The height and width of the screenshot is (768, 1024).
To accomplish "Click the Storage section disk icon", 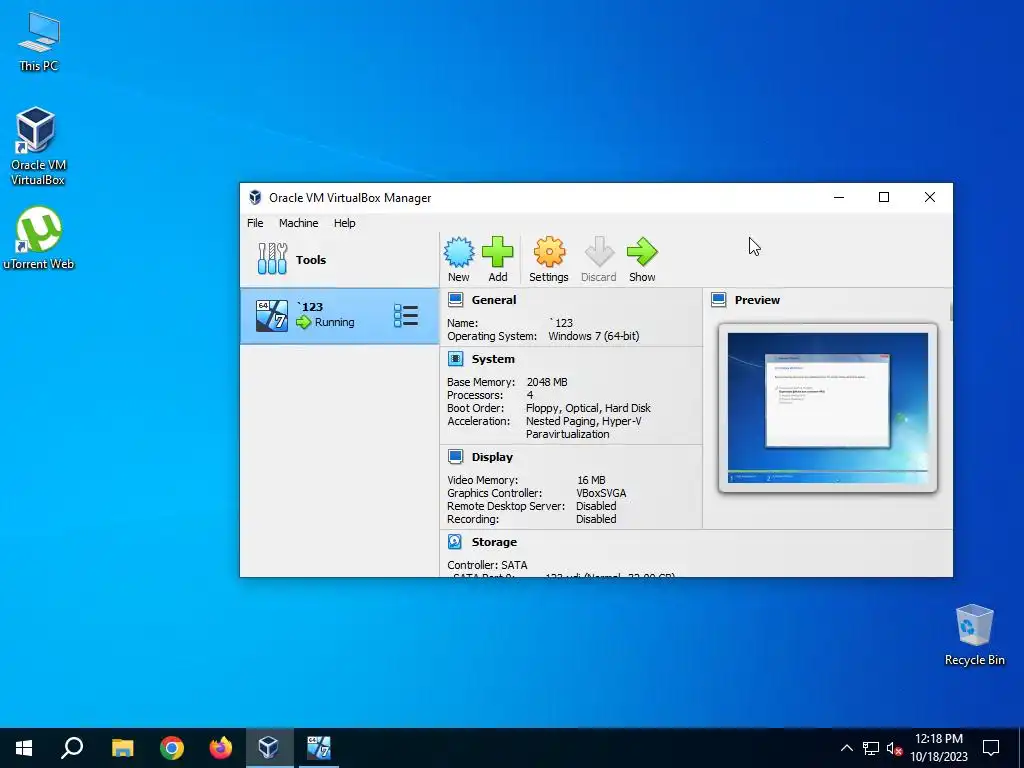I will (456, 541).
